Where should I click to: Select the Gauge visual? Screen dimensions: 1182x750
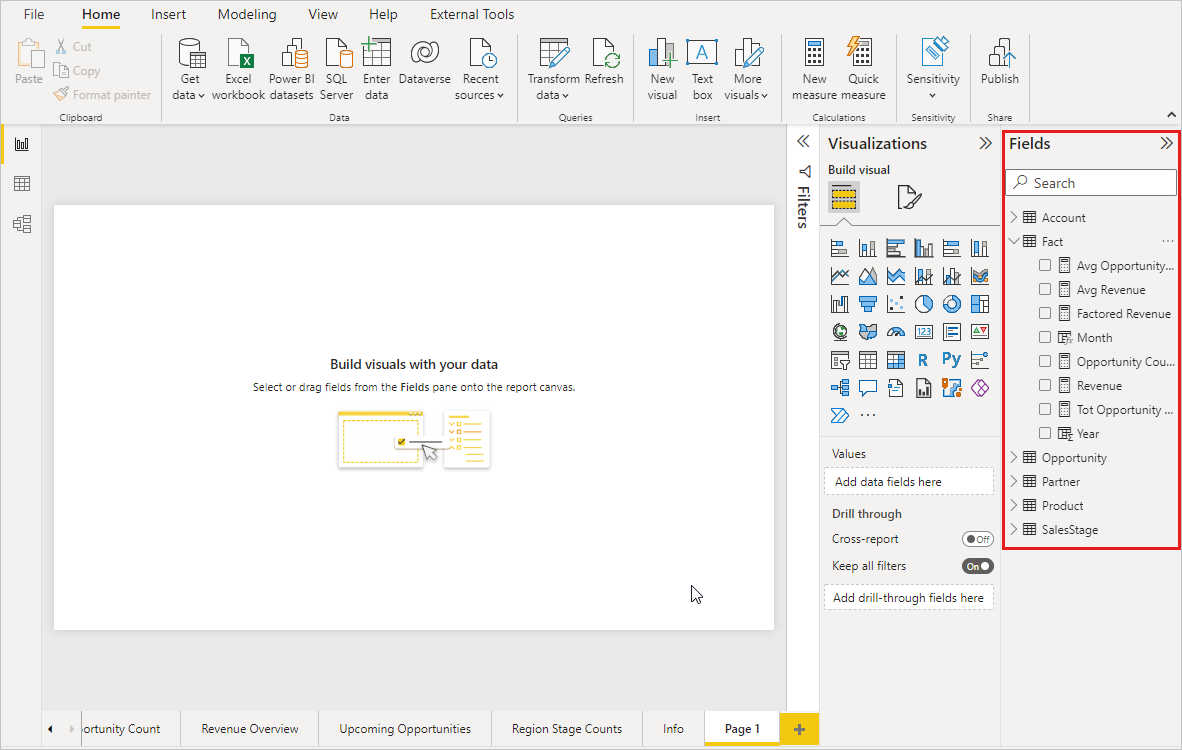click(895, 331)
